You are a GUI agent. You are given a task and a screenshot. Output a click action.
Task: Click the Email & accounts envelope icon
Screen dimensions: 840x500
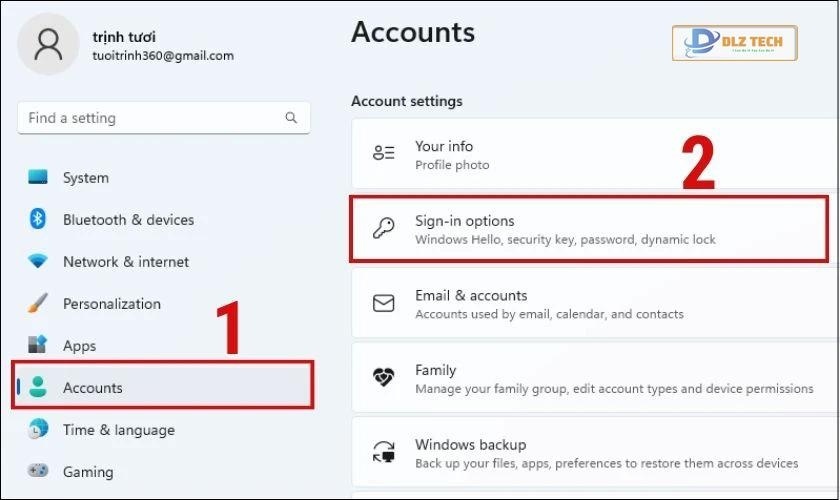tap(384, 303)
